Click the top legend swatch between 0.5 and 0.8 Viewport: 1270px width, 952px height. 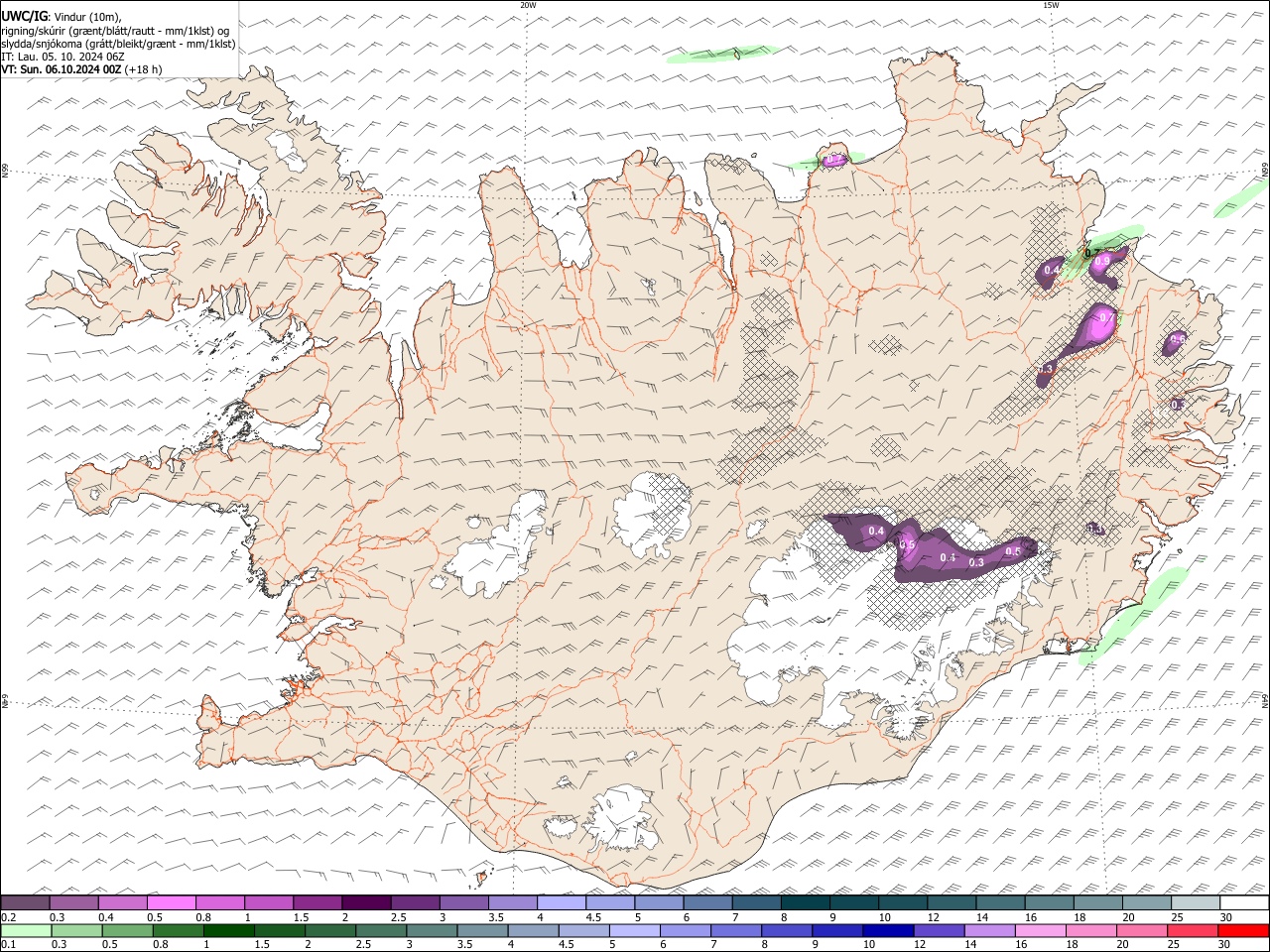[172, 902]
